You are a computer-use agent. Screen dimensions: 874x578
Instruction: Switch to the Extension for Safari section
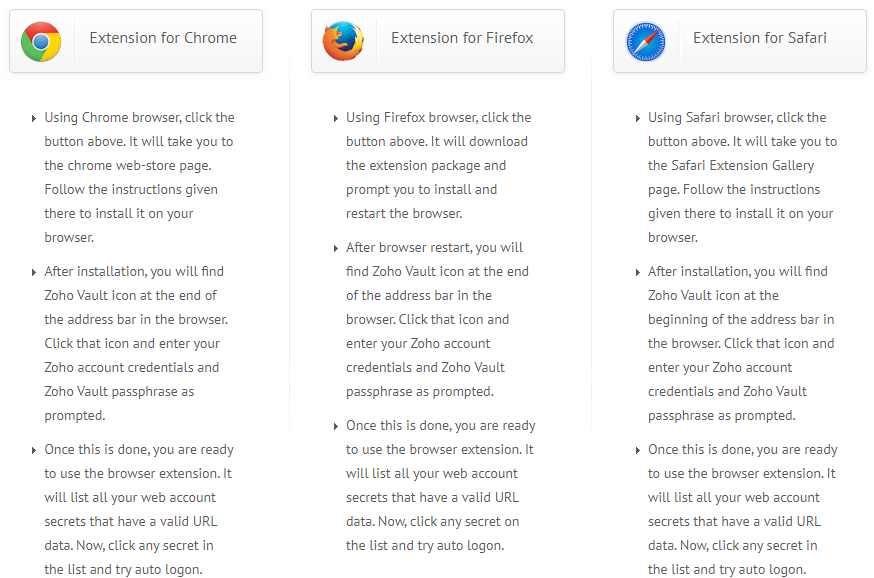739,40
